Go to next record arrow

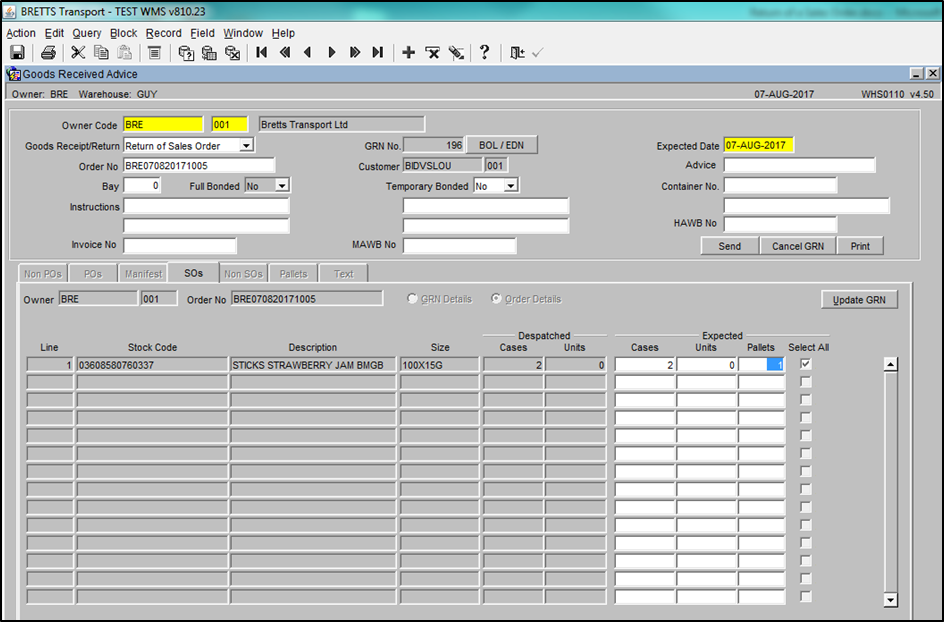pyautogui.click(x=331, y=52)
